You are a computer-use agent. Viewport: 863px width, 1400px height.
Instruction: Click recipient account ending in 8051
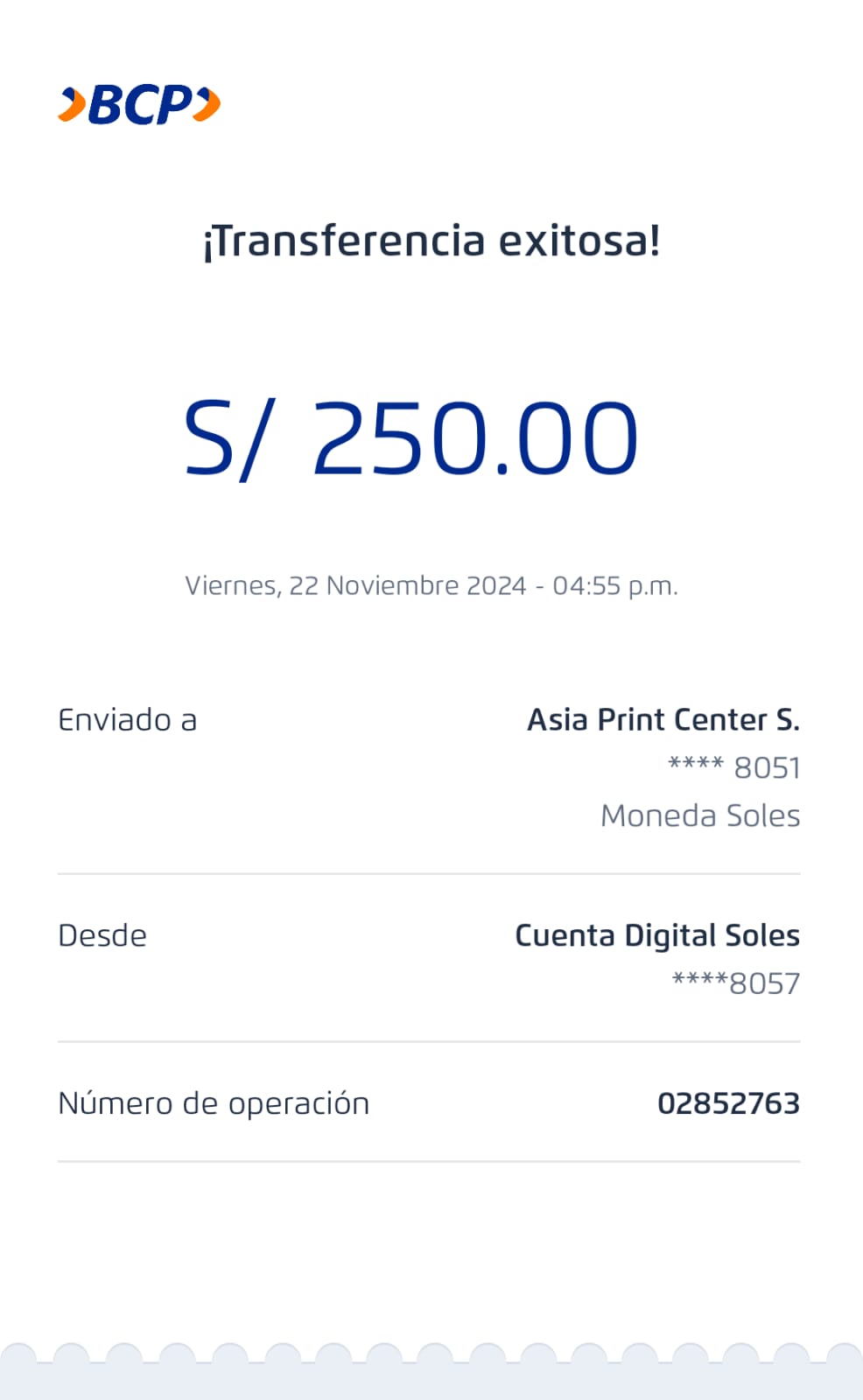click(734, 767)
